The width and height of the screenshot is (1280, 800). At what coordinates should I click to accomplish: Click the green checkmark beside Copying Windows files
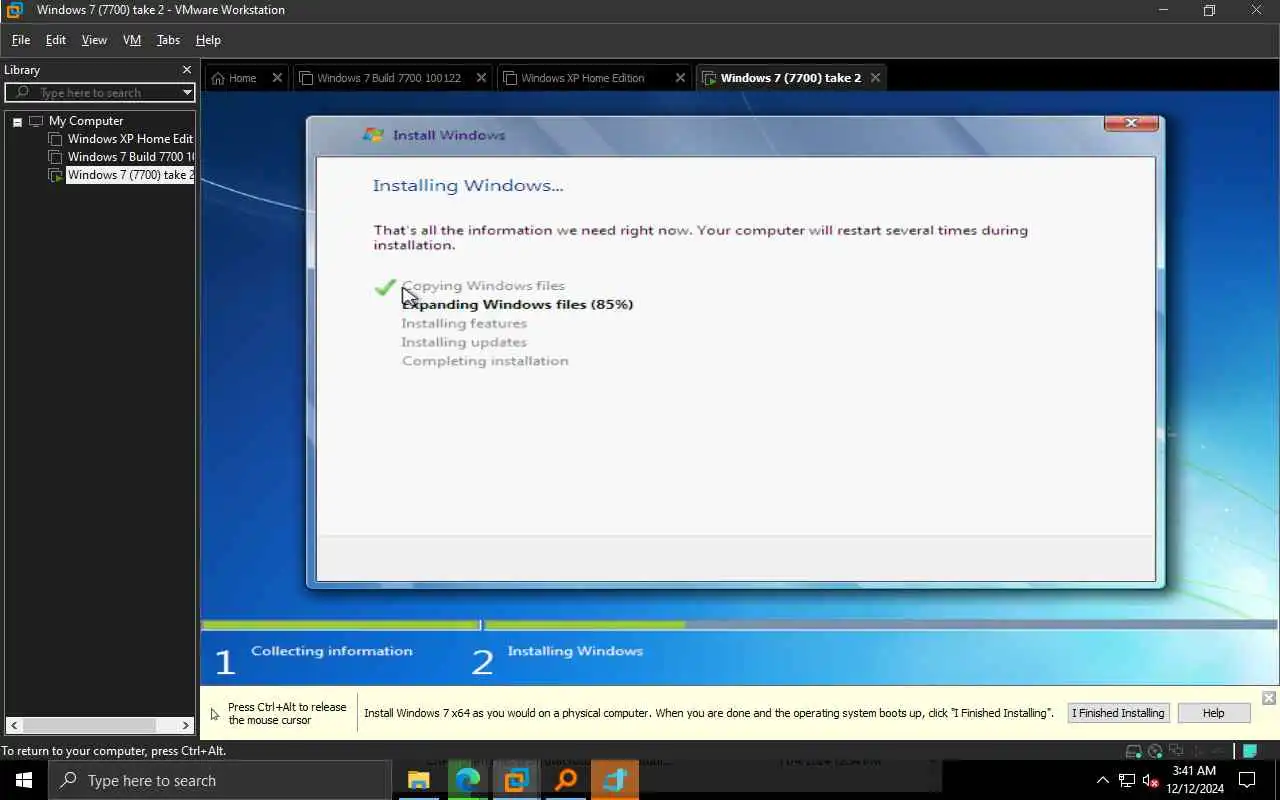pyautogui.click(x=384, y=287)
